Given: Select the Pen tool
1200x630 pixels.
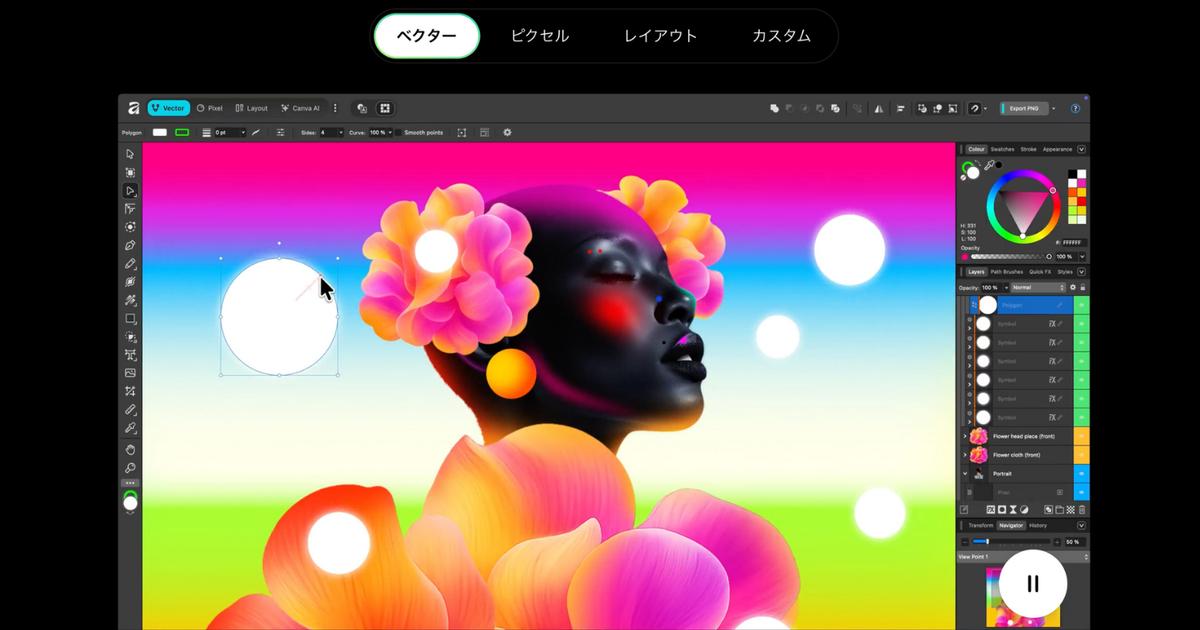Looking at the screenshot, I should (130, 247).
